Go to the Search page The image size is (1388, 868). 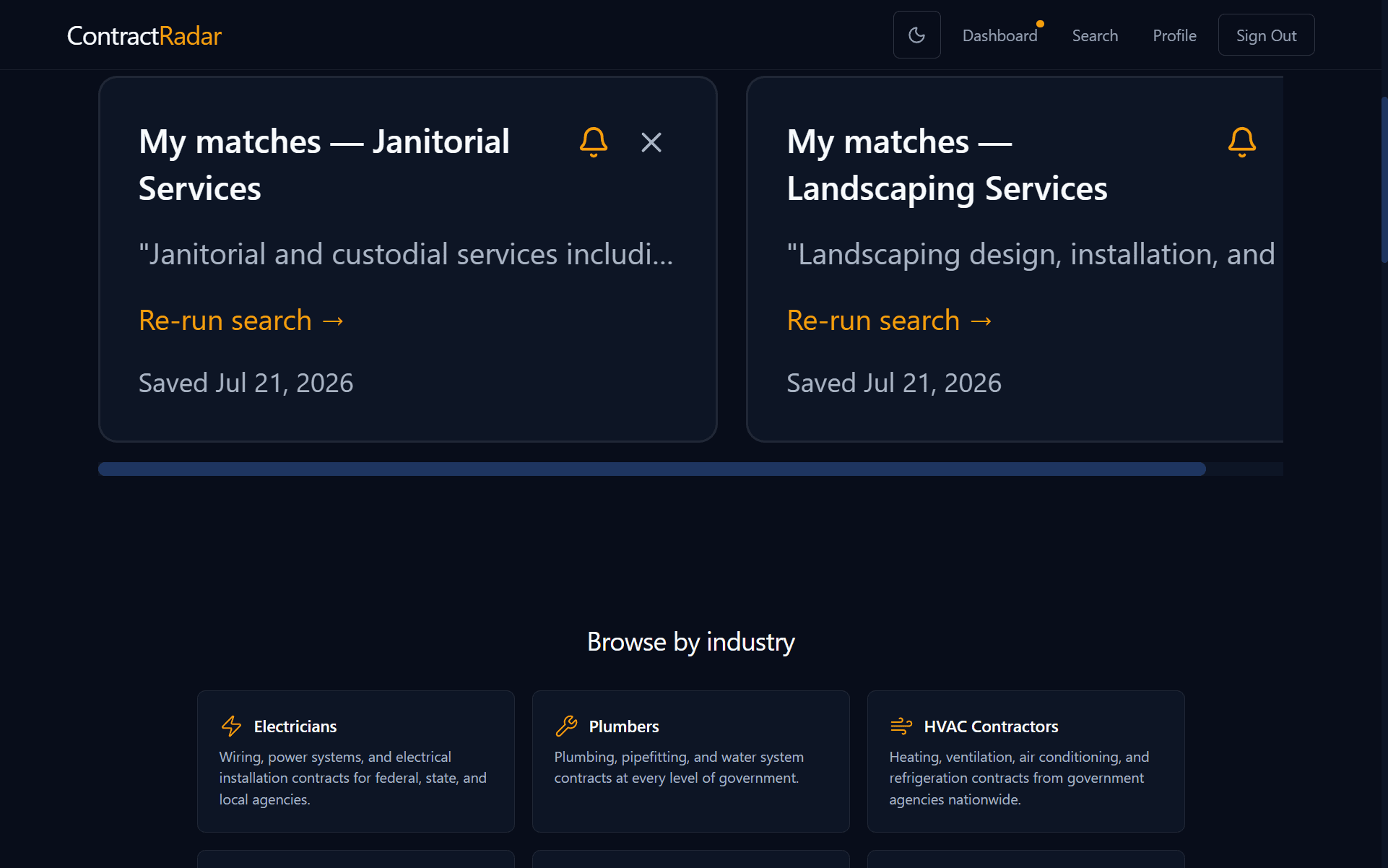point(1095,35)
